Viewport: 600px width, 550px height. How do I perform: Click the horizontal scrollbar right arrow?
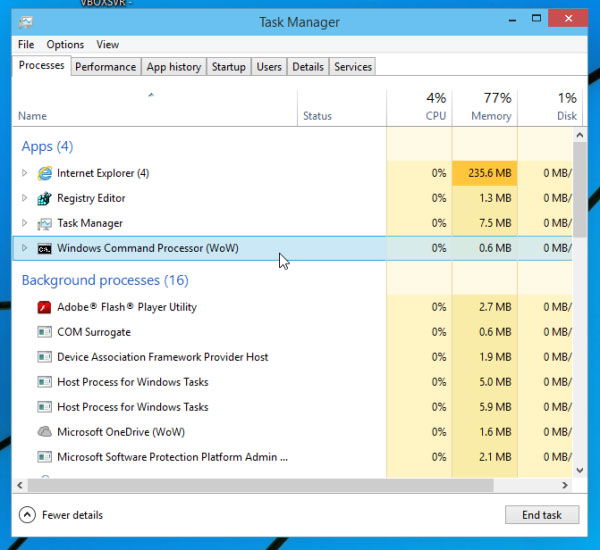[565, 485]
